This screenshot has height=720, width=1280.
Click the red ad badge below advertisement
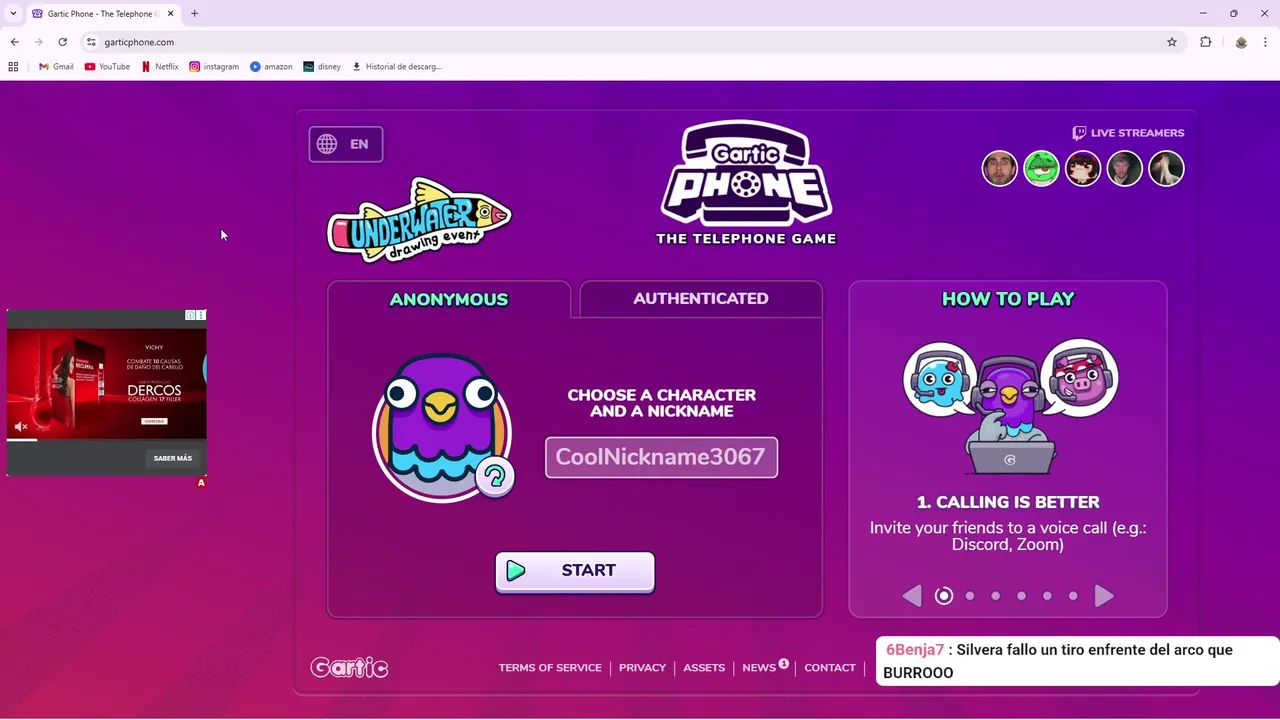click(201, 483)
